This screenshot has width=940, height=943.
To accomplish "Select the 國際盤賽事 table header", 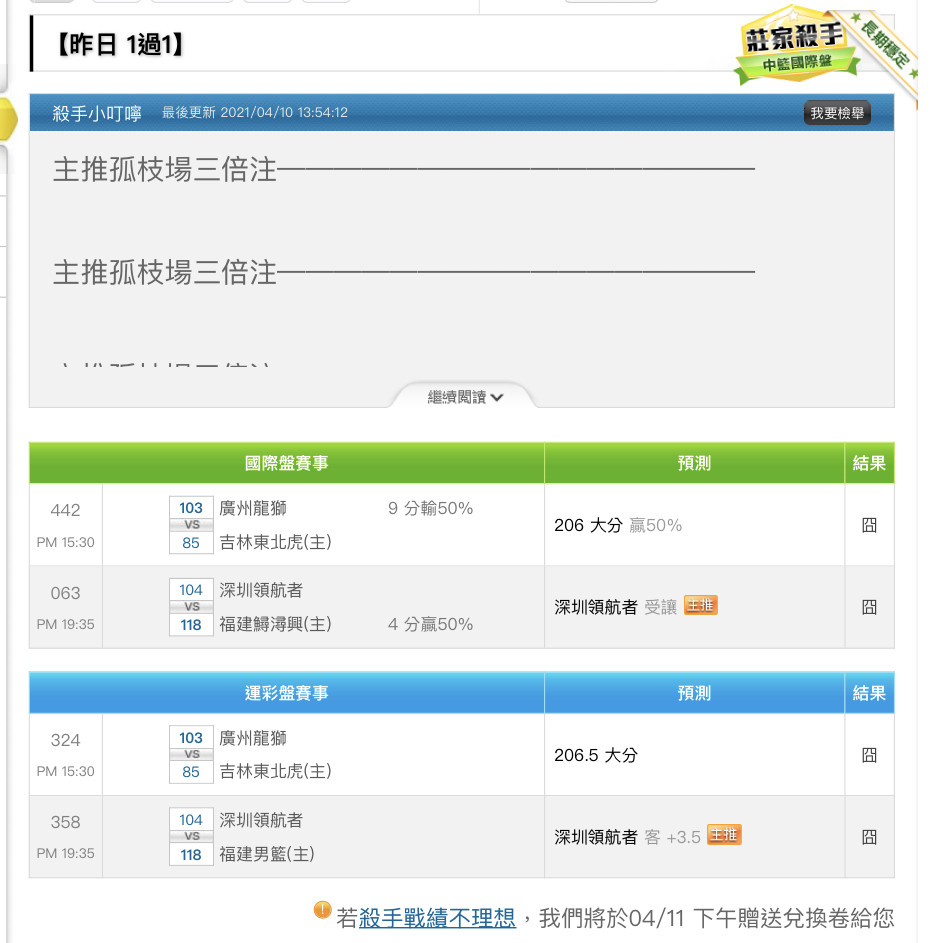I will (x=286, y=463).
